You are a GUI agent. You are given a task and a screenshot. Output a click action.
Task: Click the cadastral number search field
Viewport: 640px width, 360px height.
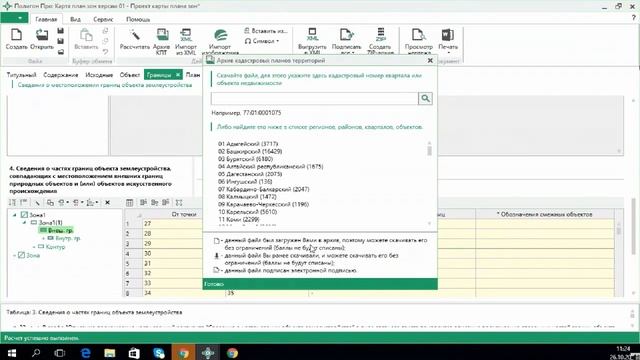(x=314, y=98)
